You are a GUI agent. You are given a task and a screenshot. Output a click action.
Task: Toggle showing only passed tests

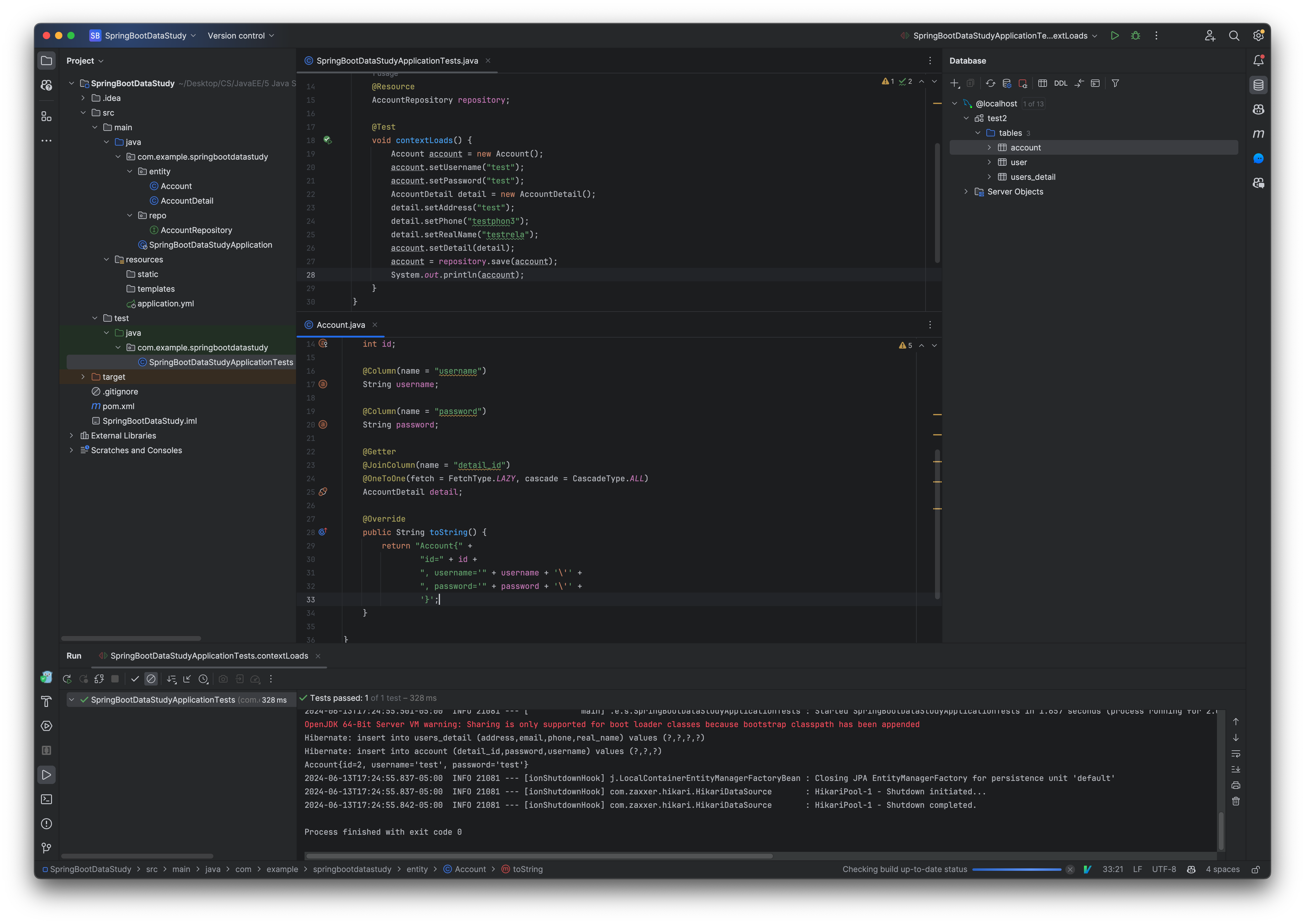pyautogui.click(x=135, y=679)
